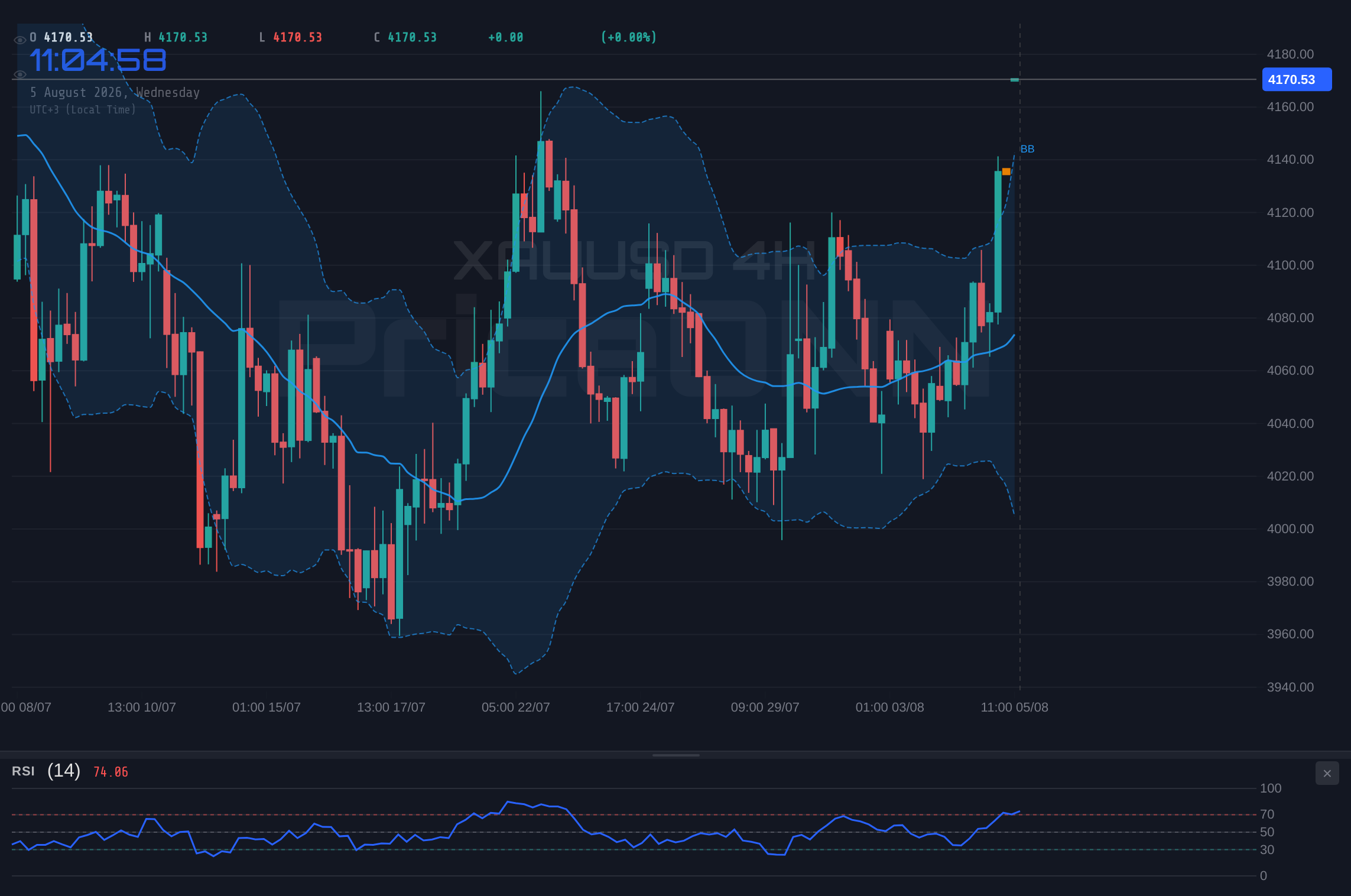Click the '01:00 03/08' time axis label

[x=890, y=707]
